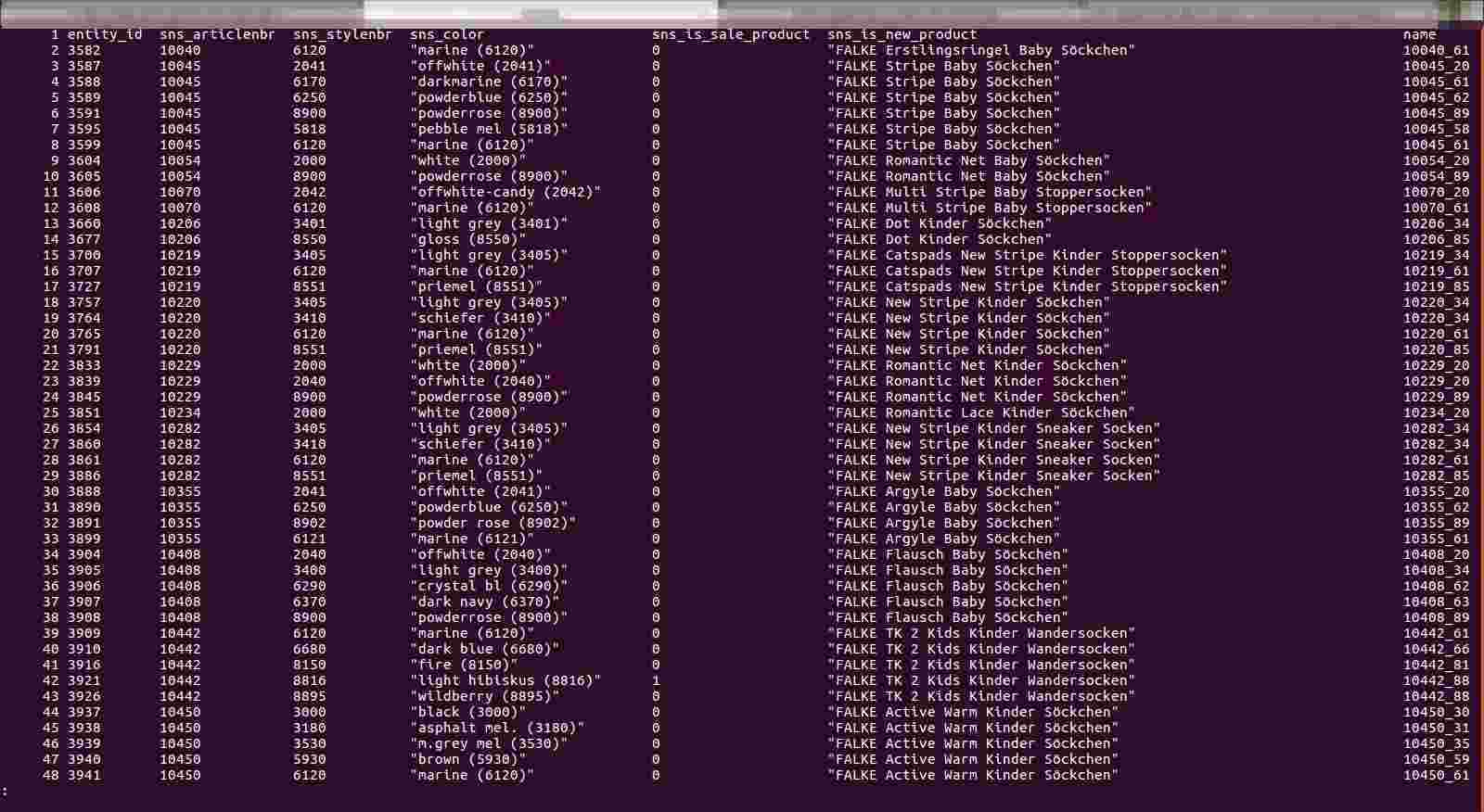Image resolution: width=1484 pixels, height=812 pixels.
Task: Click "FALKE Romantic Lace Kinder Söckchen" product text
Action: point(981,412)
